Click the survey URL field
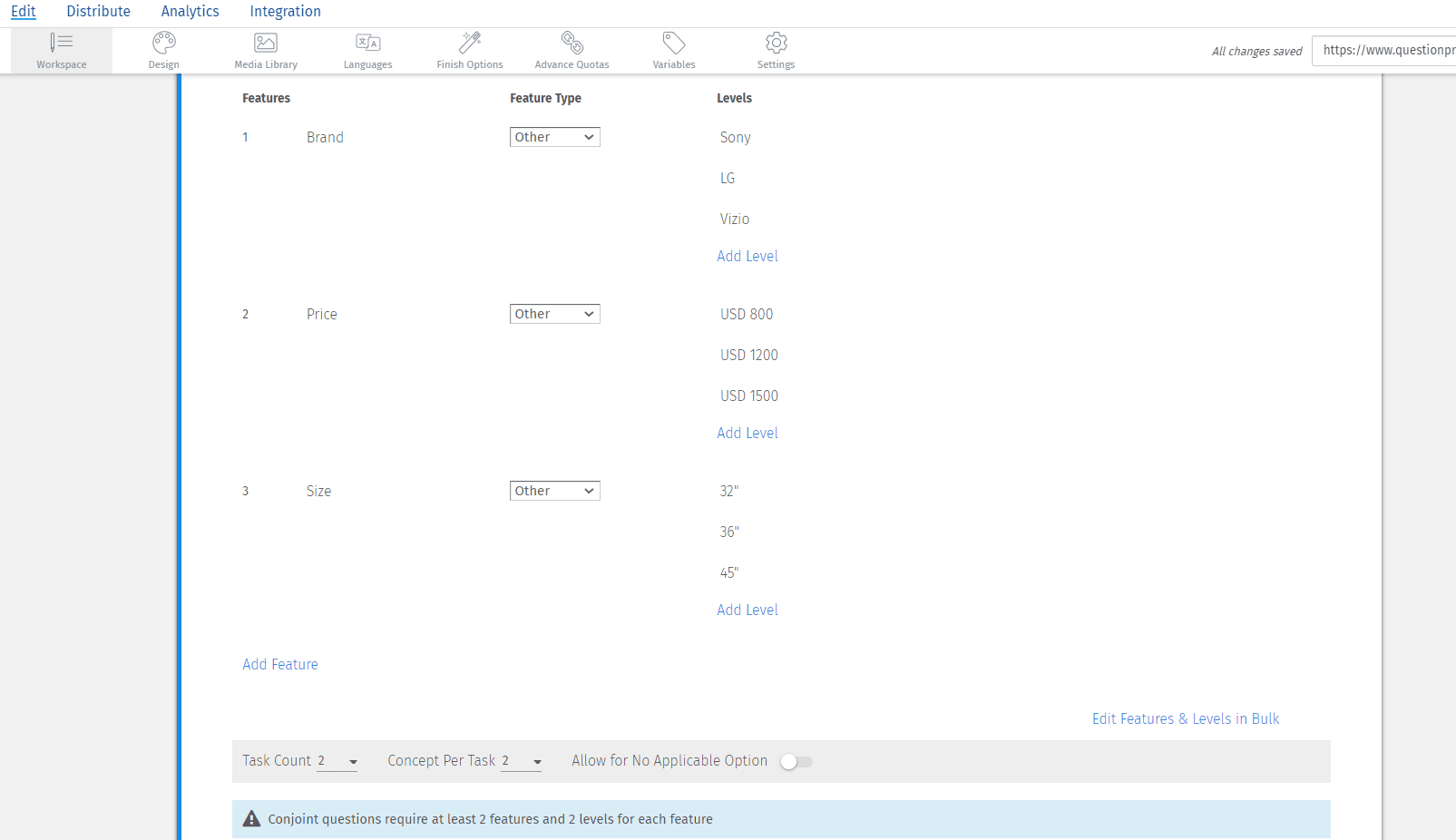1456x840 pixels. [1383, 51]
